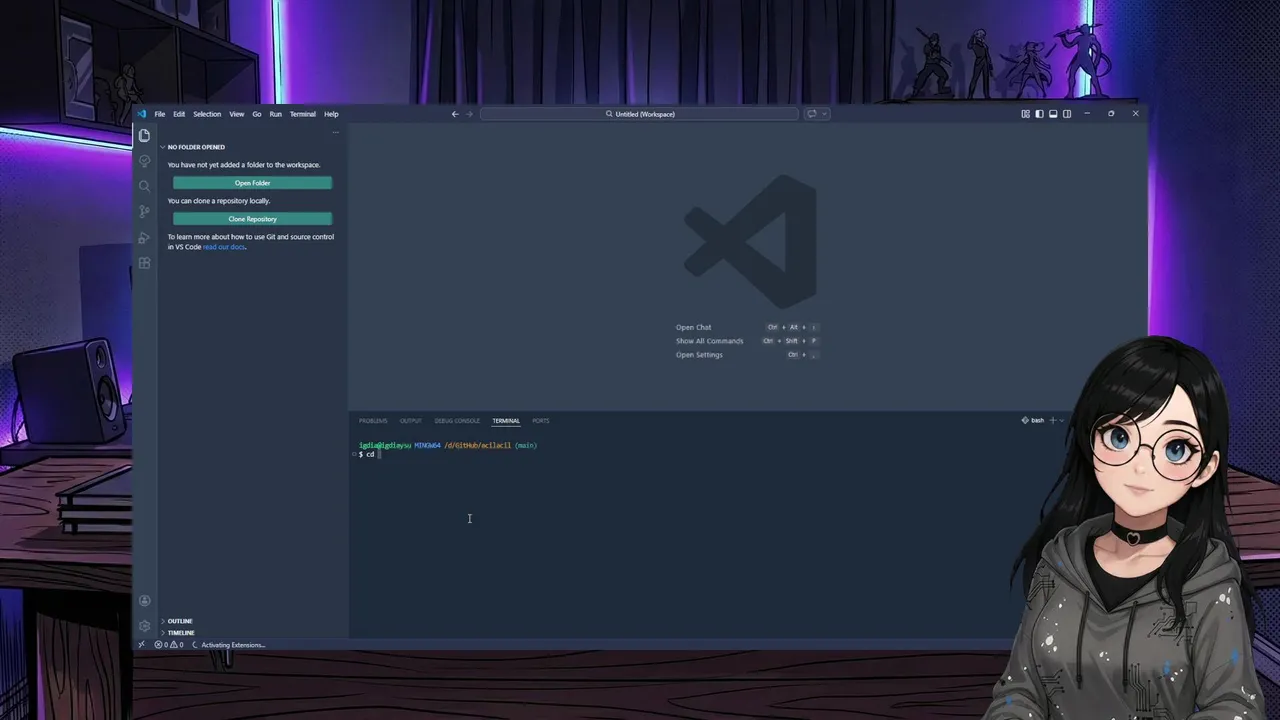The width and height of the screenshot is (1280, 720).
Task: Open the Manage gear icon
Action: (x=144, y=625)
